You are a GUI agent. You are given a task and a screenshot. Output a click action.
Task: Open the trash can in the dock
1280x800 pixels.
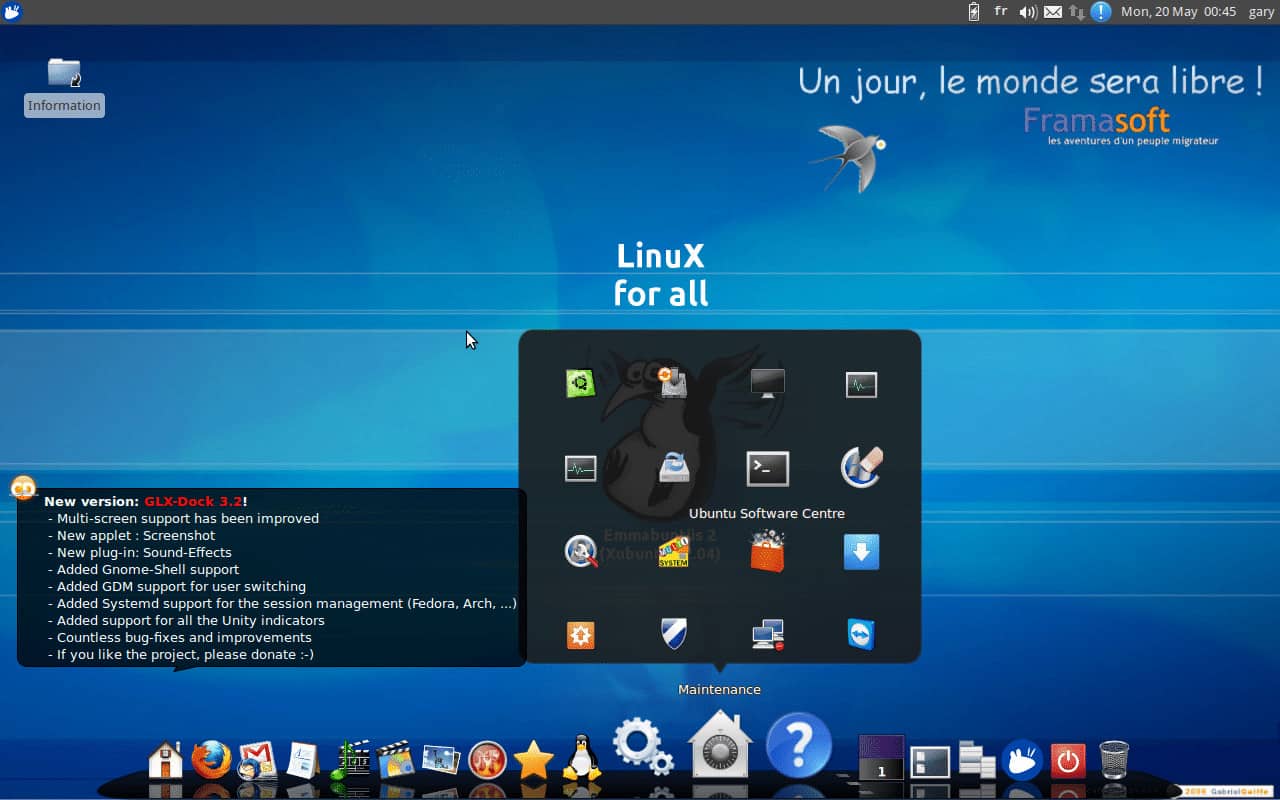(1114, 760)
